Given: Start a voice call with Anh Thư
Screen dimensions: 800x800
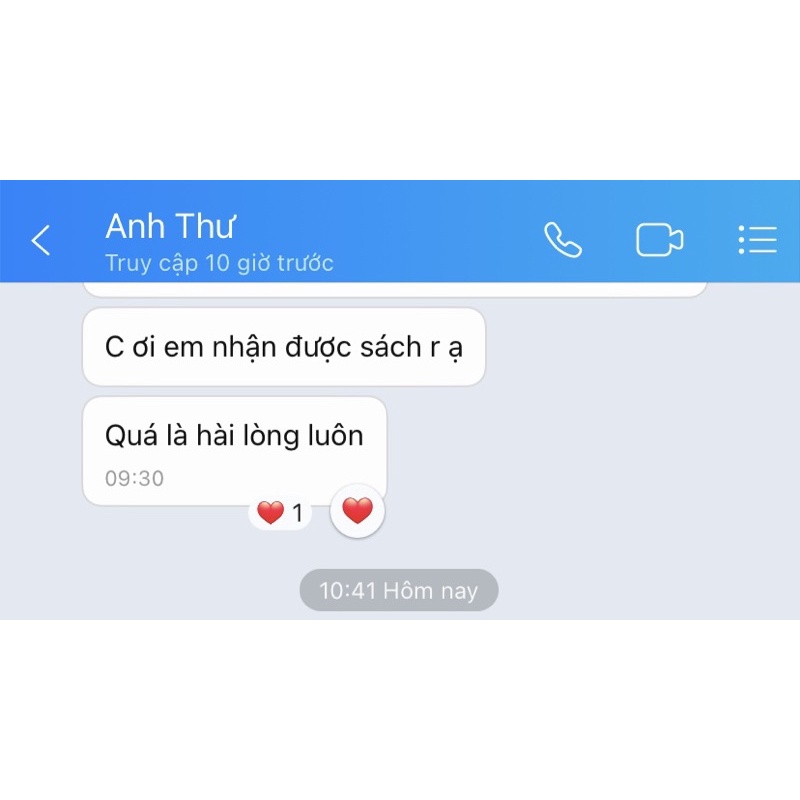Looking at the screenshot, I should (563, 239).
